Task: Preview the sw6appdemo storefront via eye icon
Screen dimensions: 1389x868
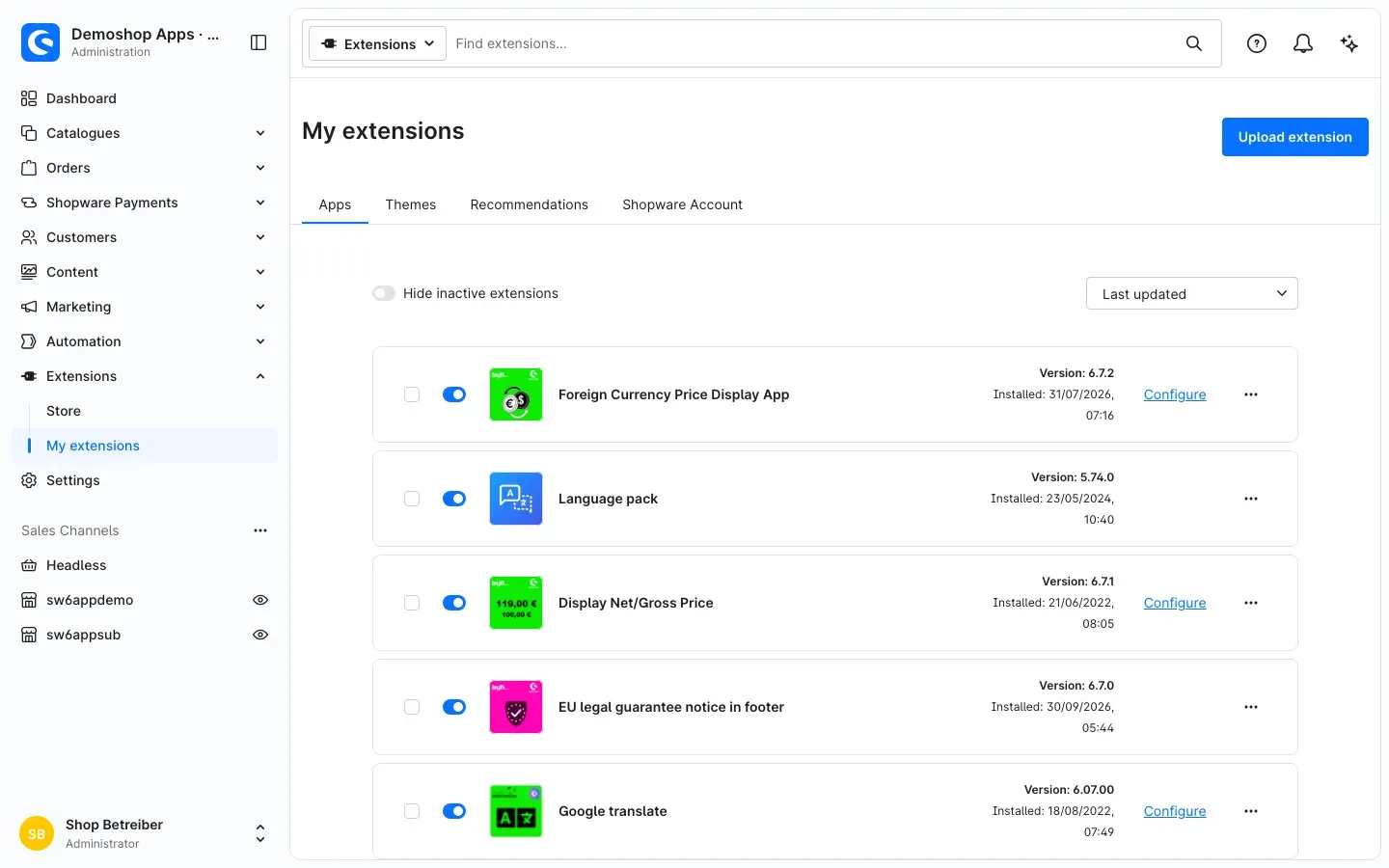Action: pos(260,600)
